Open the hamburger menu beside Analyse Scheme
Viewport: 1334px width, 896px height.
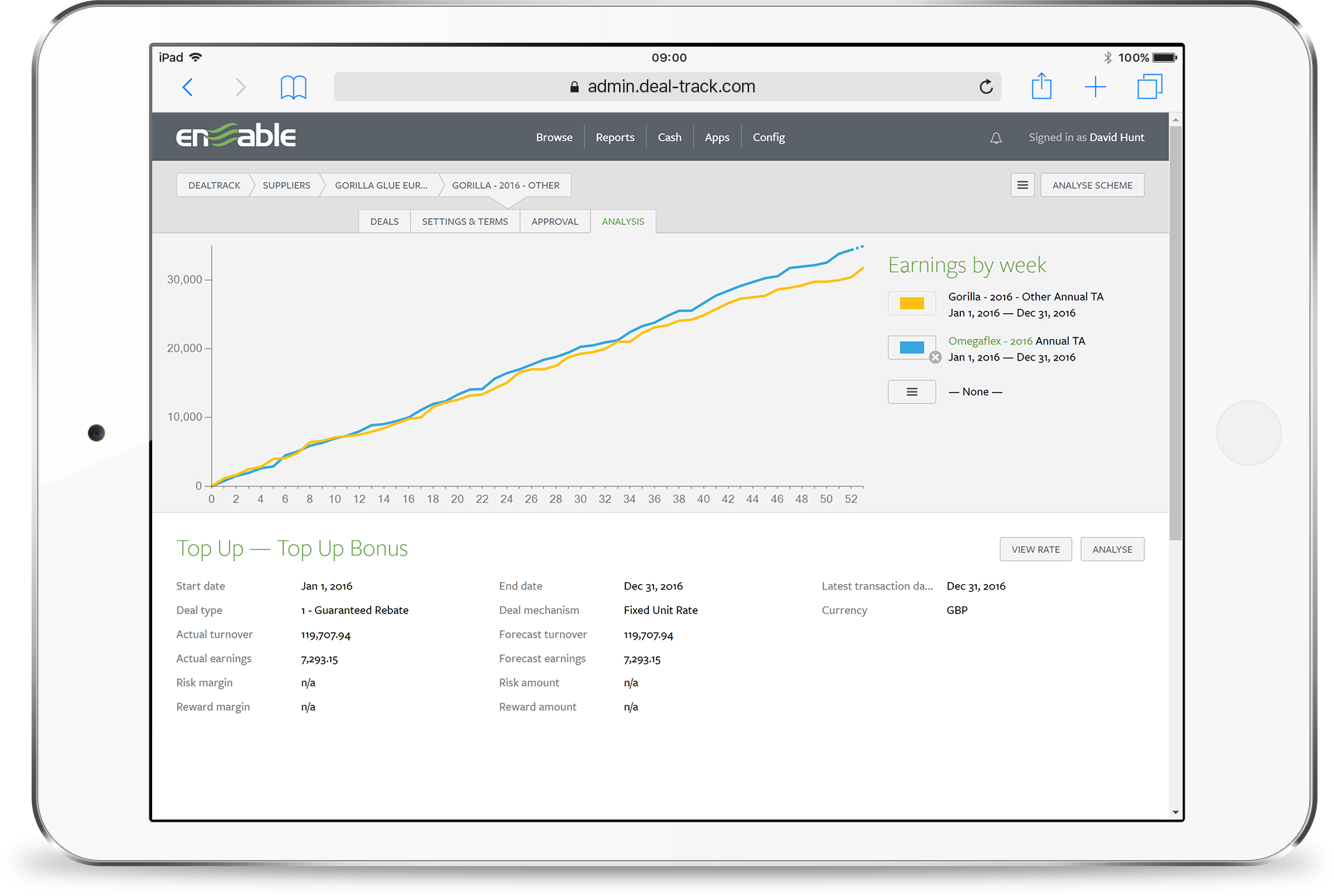[1022, 185]
